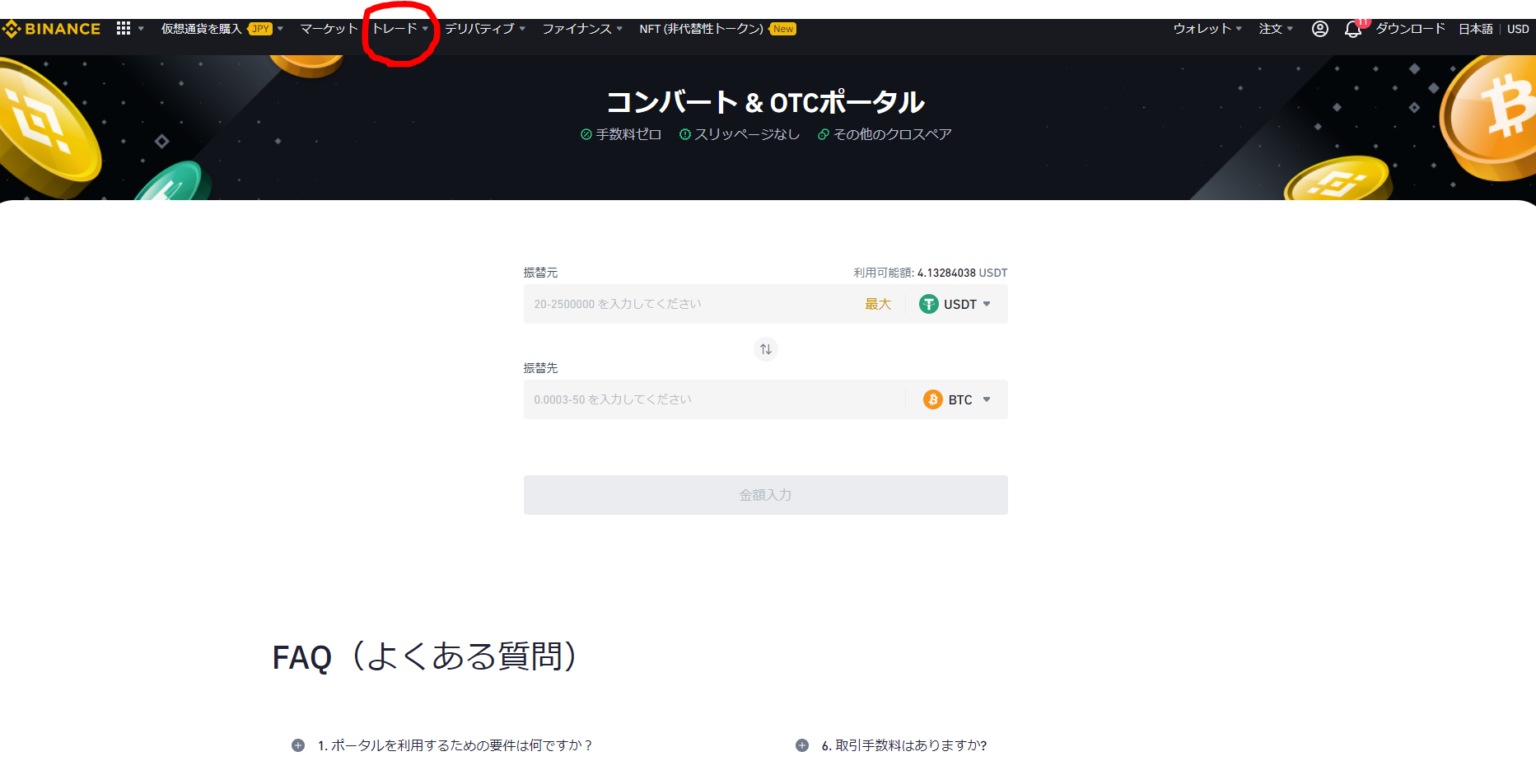Click the orange BTC coin icon

(x=933, y=400)
